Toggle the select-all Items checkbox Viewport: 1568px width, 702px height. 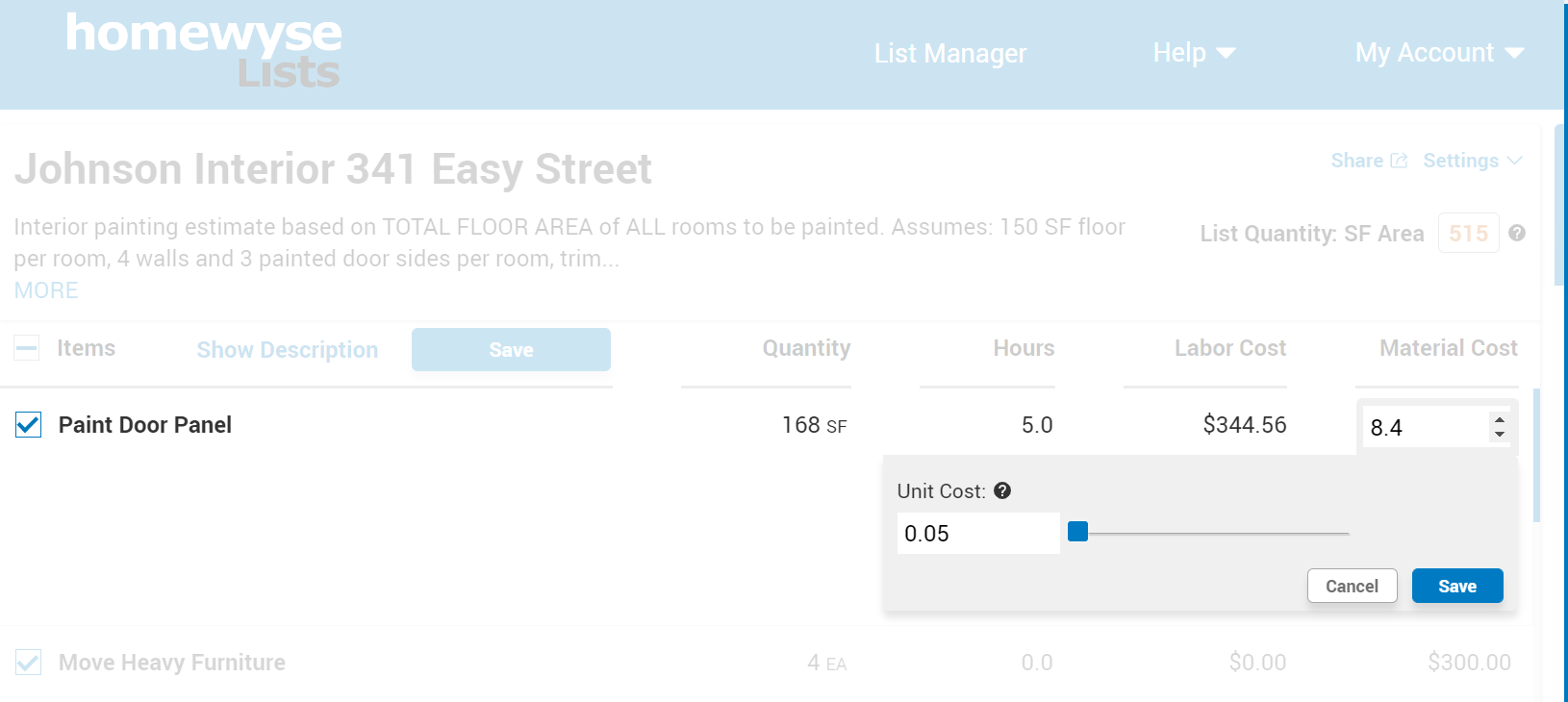click(x=27, y=348)
